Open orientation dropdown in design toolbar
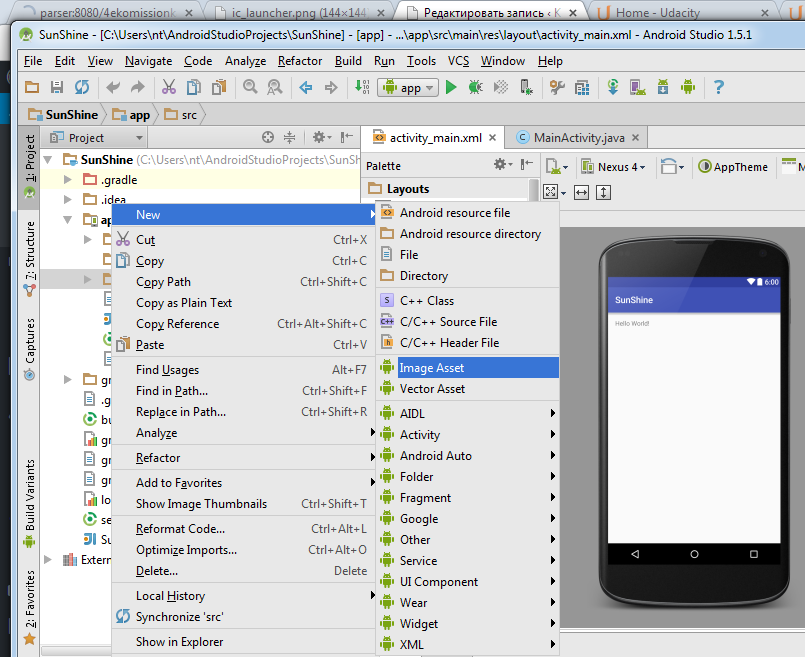This screenshot has width=805, height=657. click(x=673, y=167)
